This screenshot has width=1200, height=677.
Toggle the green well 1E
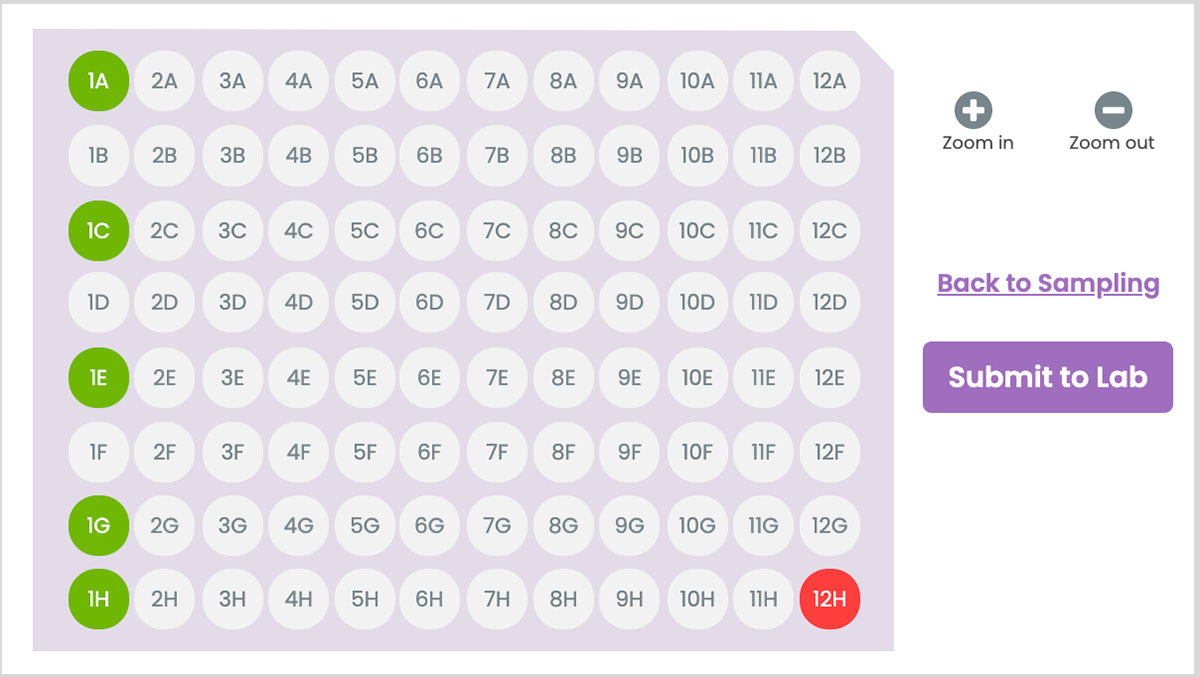98,377
